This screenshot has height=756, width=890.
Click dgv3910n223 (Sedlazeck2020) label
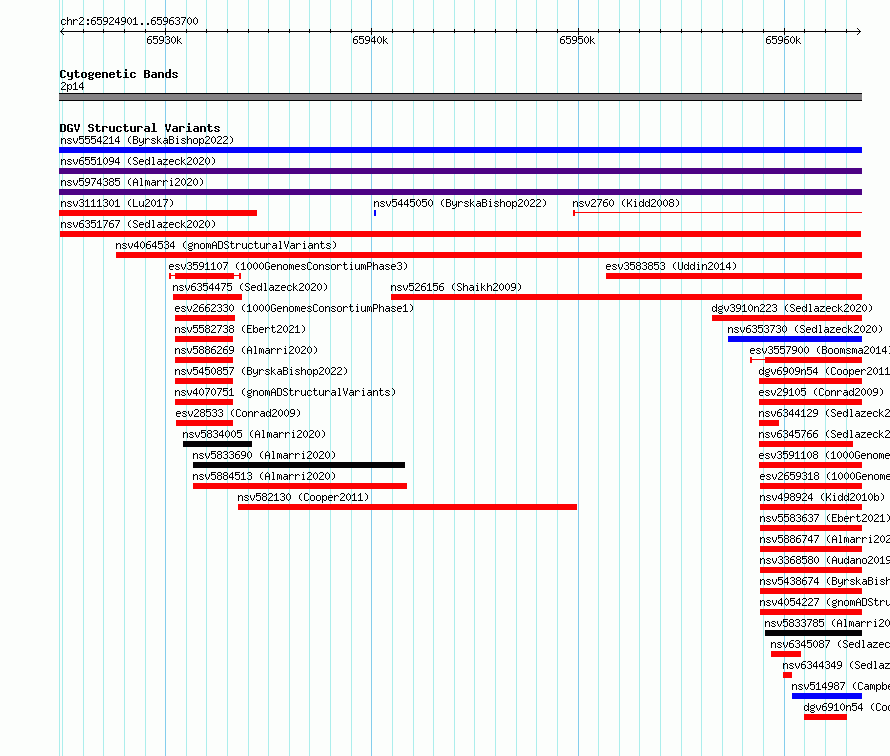pos(792,308)
